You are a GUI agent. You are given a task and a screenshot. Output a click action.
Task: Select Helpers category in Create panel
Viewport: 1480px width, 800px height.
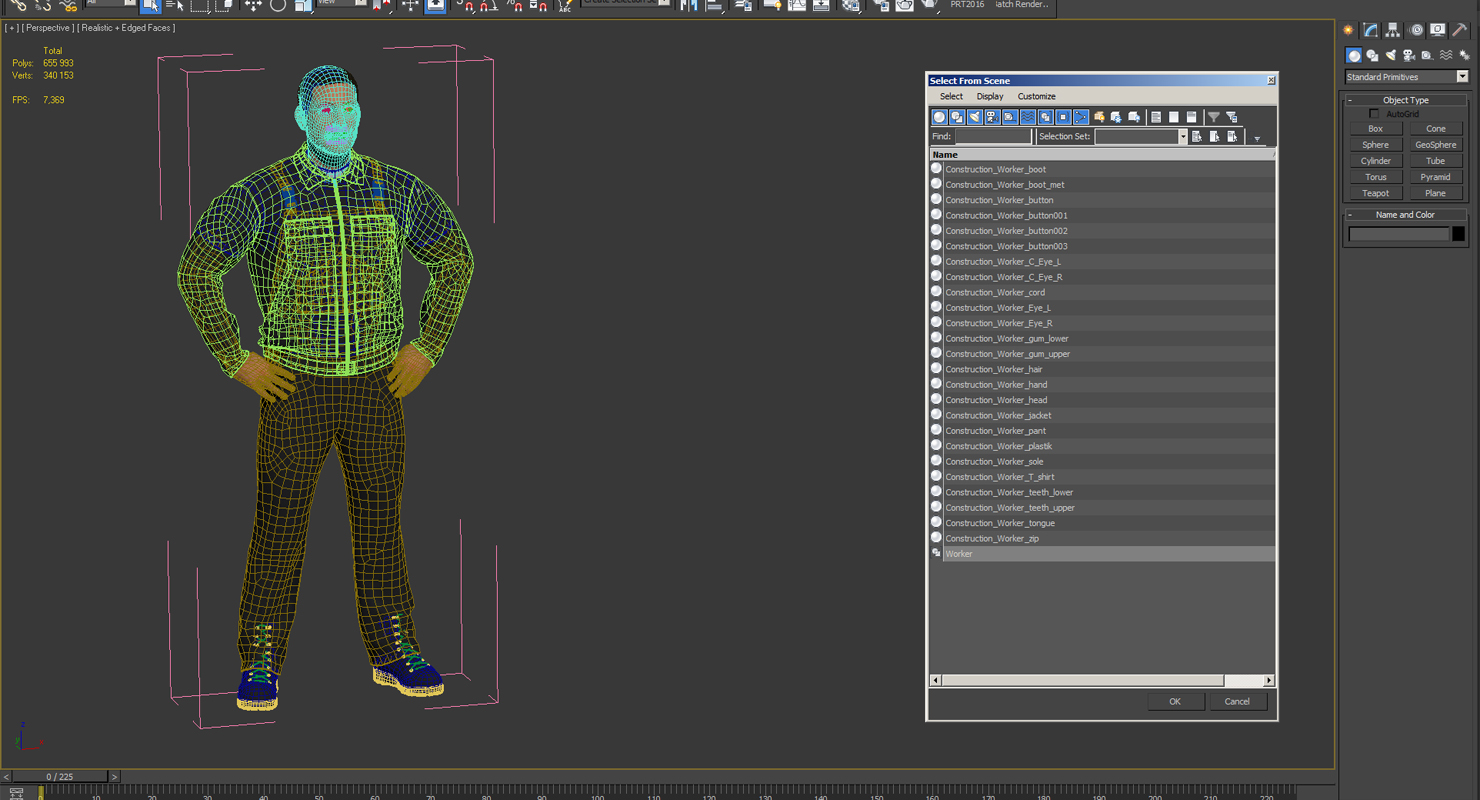1427,56
